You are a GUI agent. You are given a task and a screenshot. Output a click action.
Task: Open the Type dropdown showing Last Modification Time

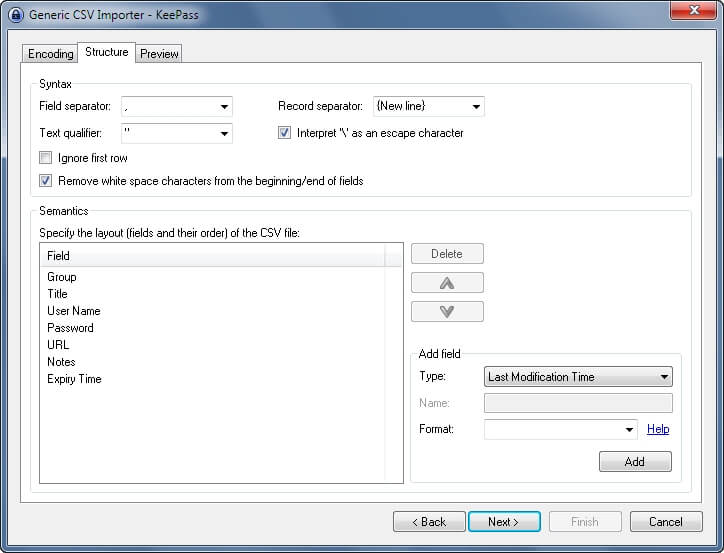pos(578,377)
